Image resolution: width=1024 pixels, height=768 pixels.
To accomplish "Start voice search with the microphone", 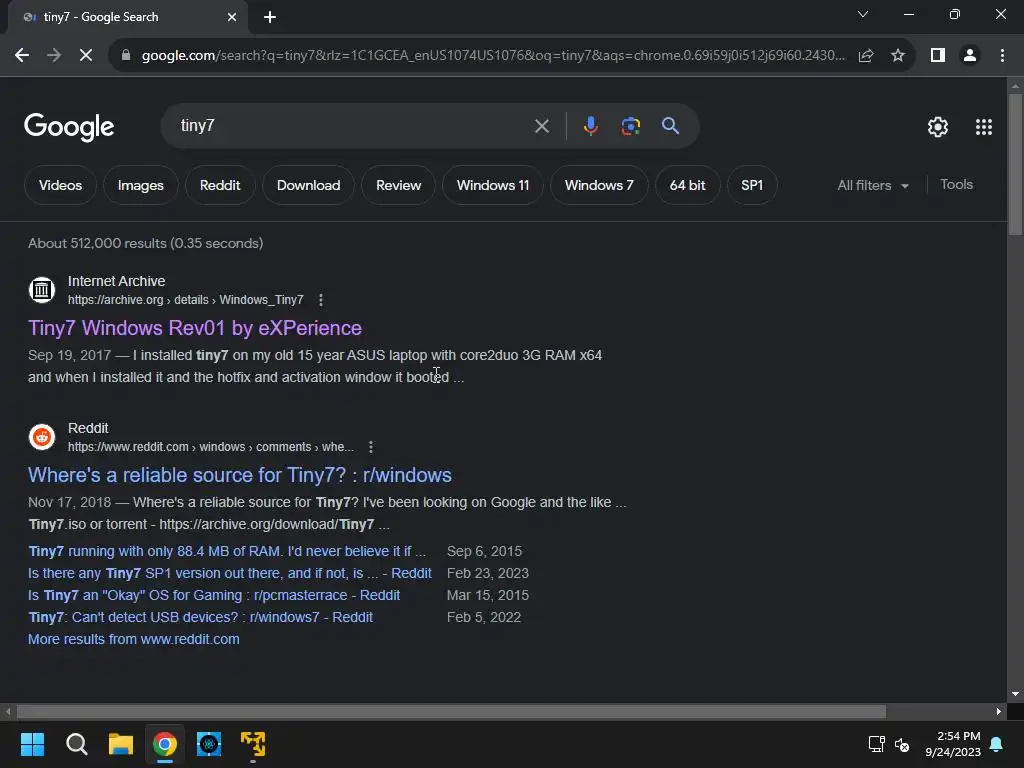I will pos(590,125).
